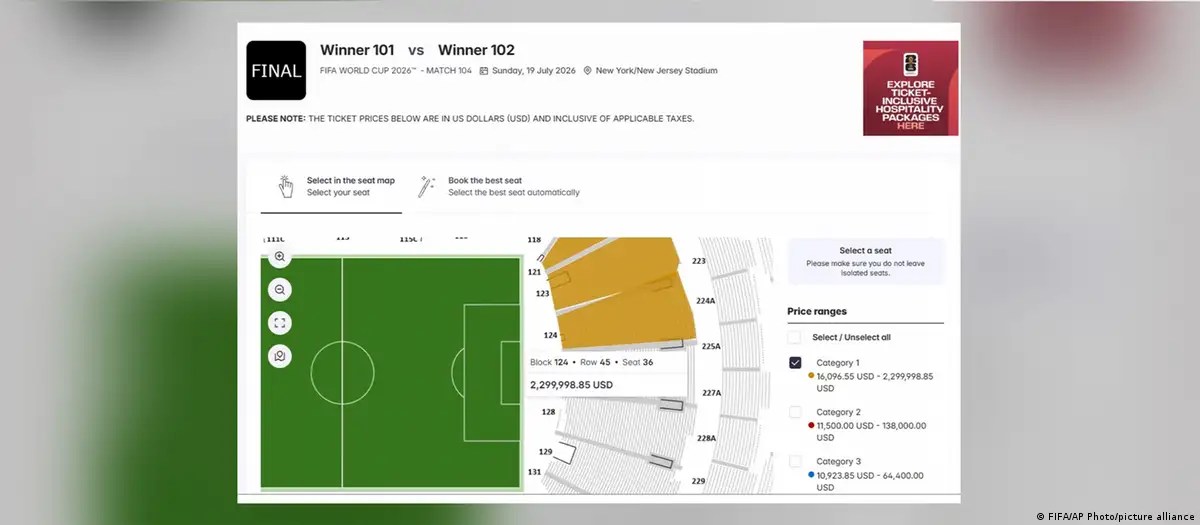The image size is (1200, 525).
Task: Click the calendar icon beside match date
Action: [484, 71]
